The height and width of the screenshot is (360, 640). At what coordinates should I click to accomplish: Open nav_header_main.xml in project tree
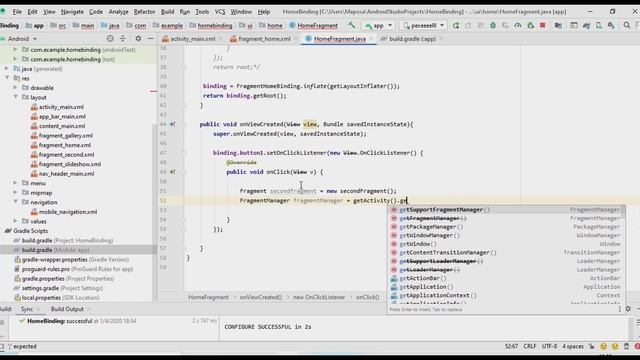tap(67, 173)
